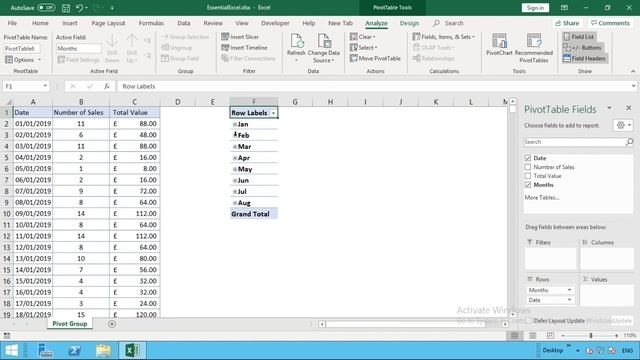Screen dimensions: 640x360
Task: Click Insert Timeline in the Filter group
Action: pos(244,48)
